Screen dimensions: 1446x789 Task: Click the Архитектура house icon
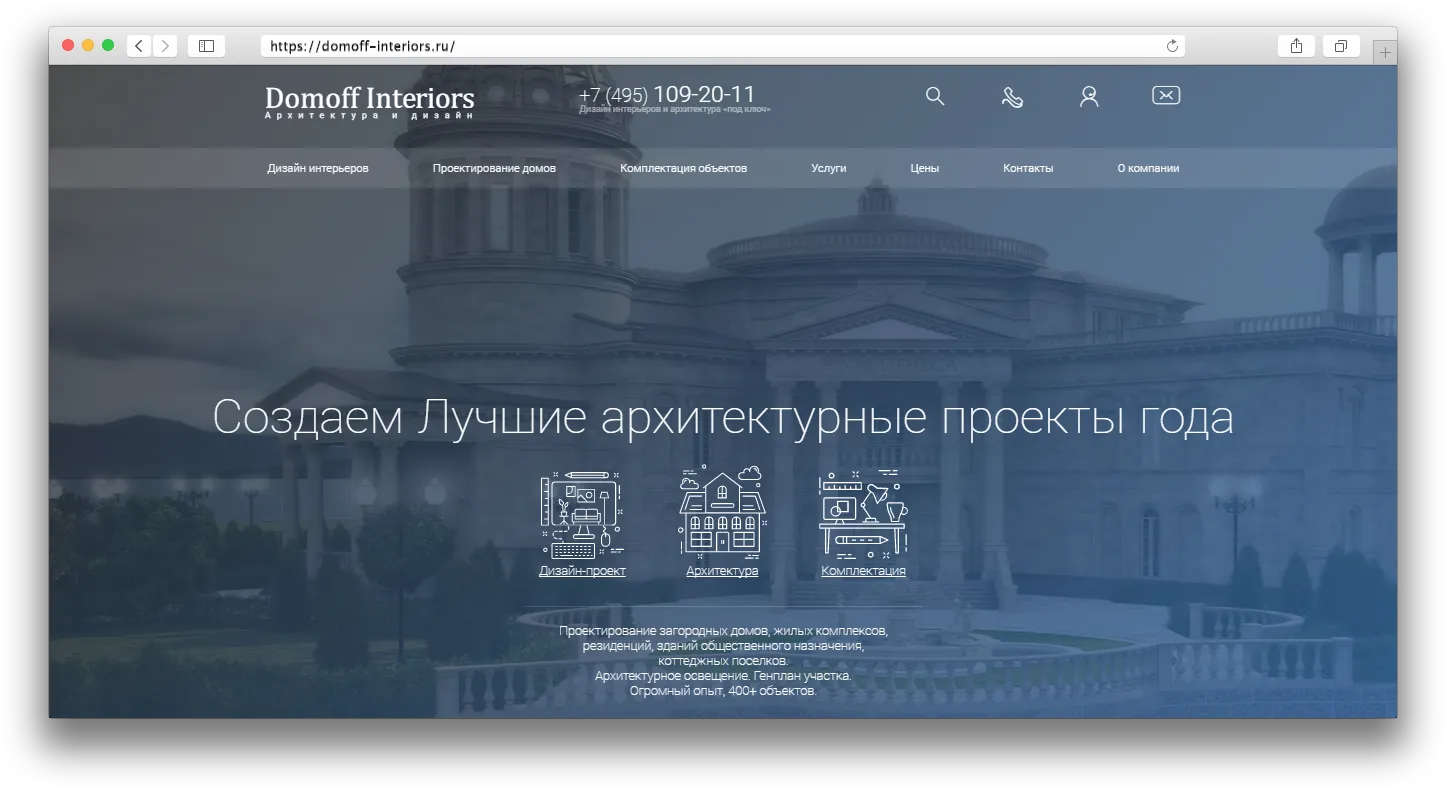[x=722, y=511]
